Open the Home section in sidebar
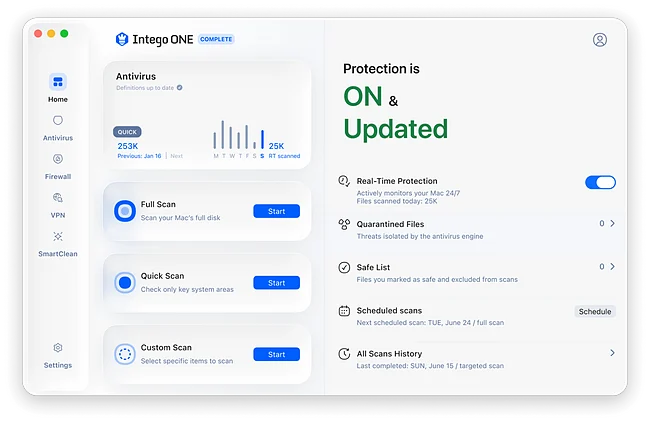Image resolution: width=650 pixels, height=423 pixels. (58, 88)
